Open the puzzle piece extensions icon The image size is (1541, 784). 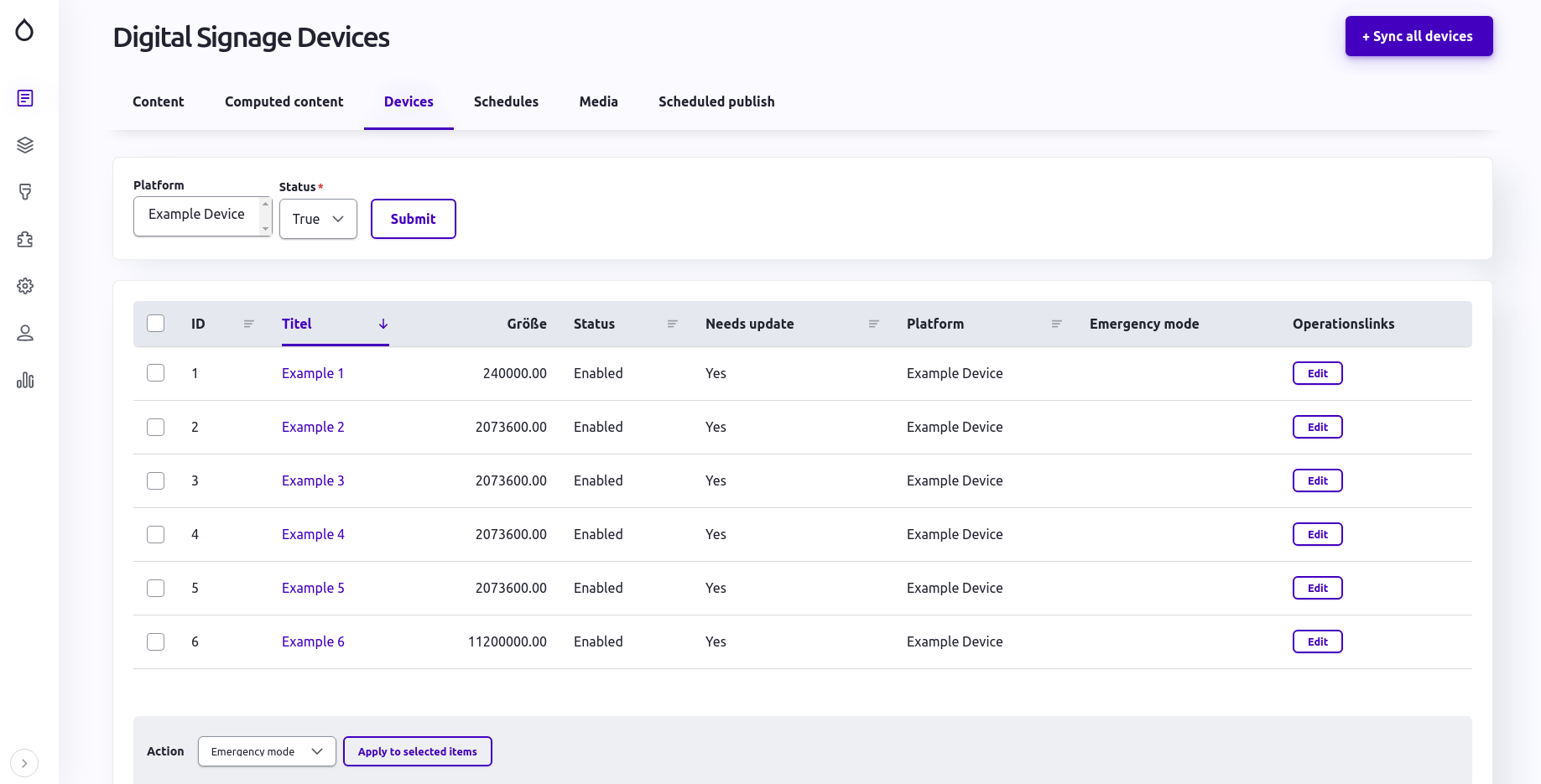point(25,239)
